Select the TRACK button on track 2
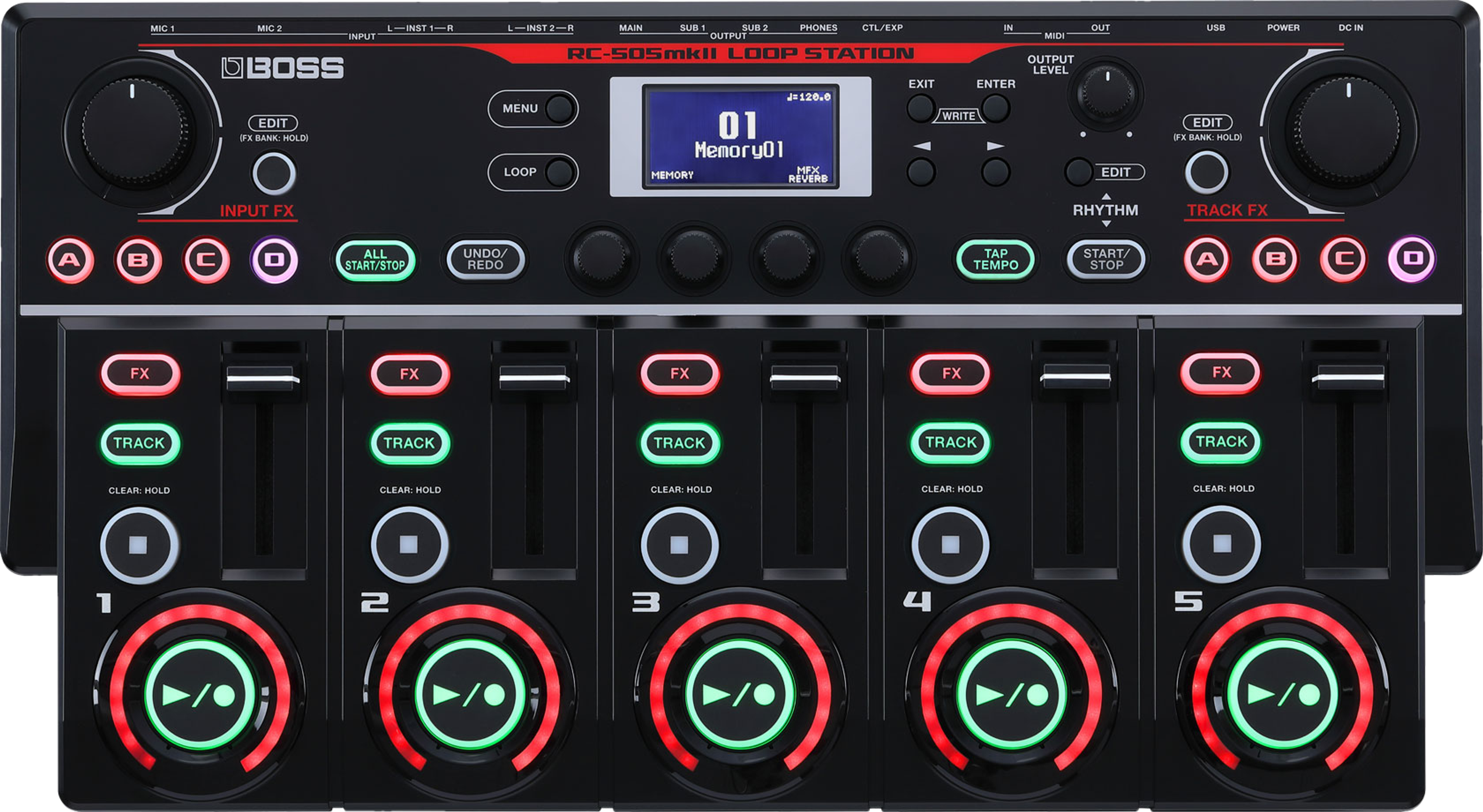Screen dimensions: 1483x812 tap(410, 443)
